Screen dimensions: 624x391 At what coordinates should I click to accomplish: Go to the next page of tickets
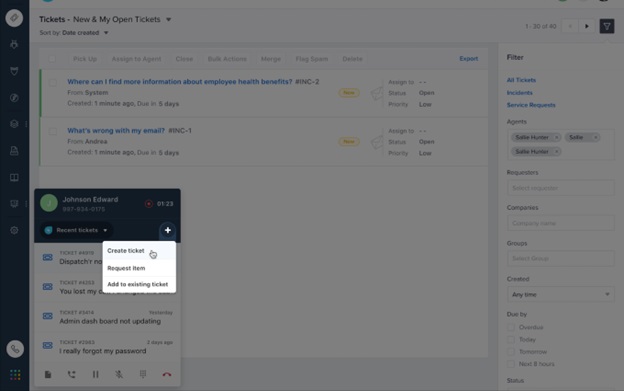[587, 26]
